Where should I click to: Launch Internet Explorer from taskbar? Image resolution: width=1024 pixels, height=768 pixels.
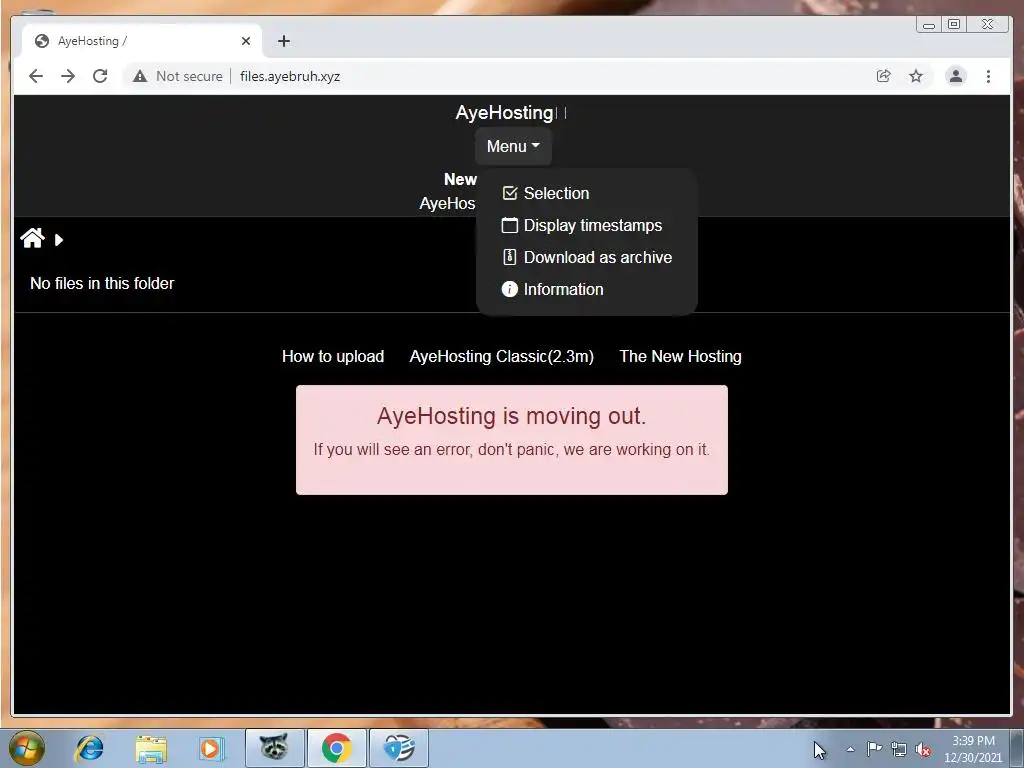coord(89,748)
